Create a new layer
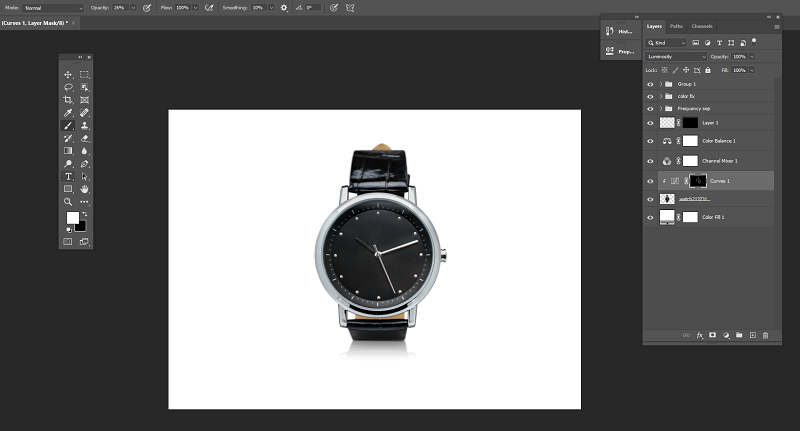This screenshot has height=431, width=800. click(x=752, y=335)
